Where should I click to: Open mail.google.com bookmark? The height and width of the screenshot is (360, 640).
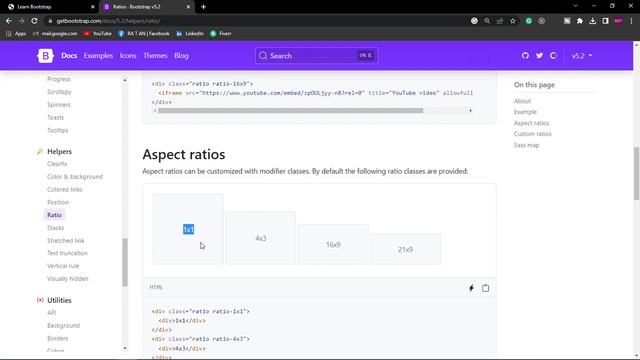[x=55, y=33]
